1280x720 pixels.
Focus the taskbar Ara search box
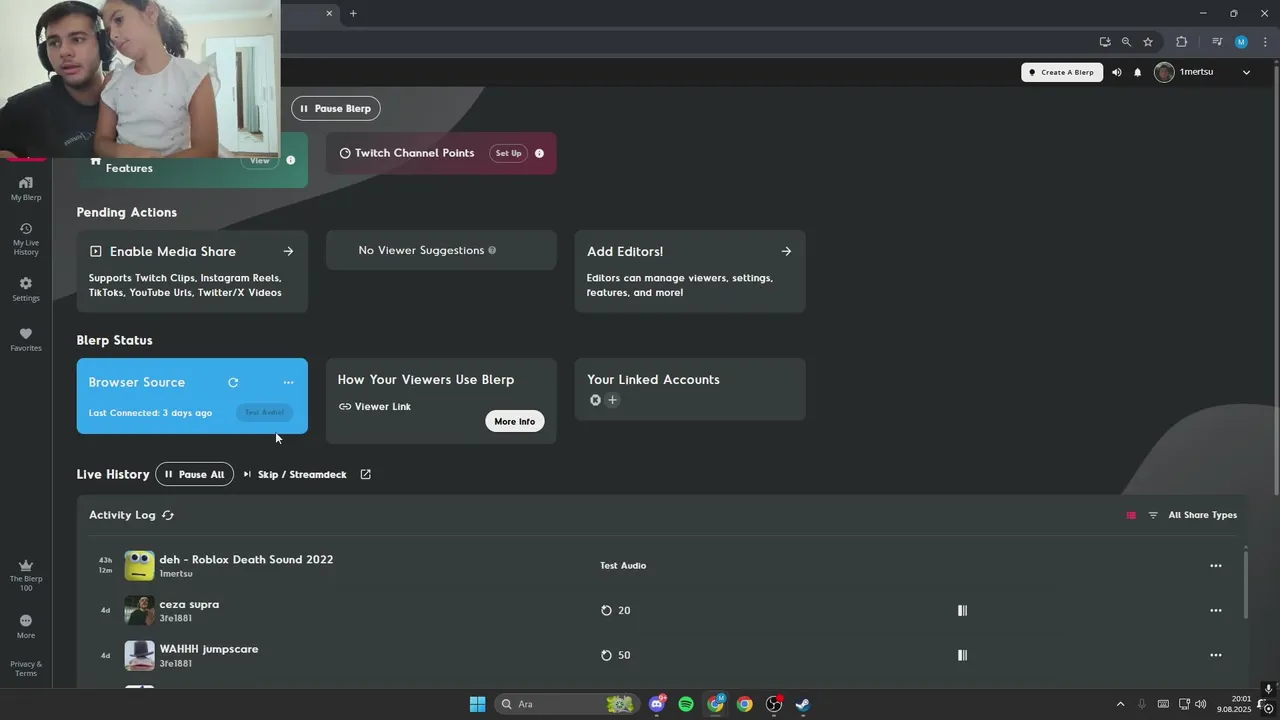pyautogui.click(x=568, y=704)
